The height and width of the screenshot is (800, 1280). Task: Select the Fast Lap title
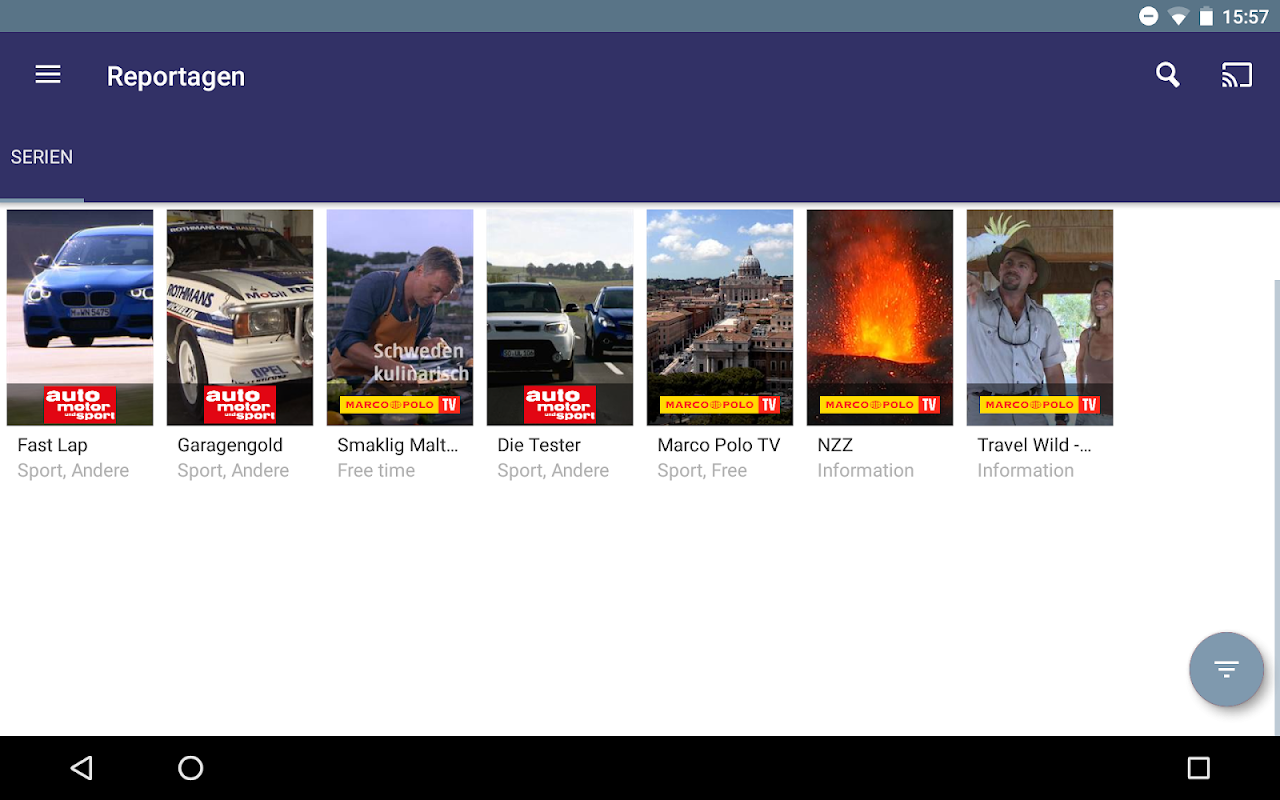tap(52, 445)
